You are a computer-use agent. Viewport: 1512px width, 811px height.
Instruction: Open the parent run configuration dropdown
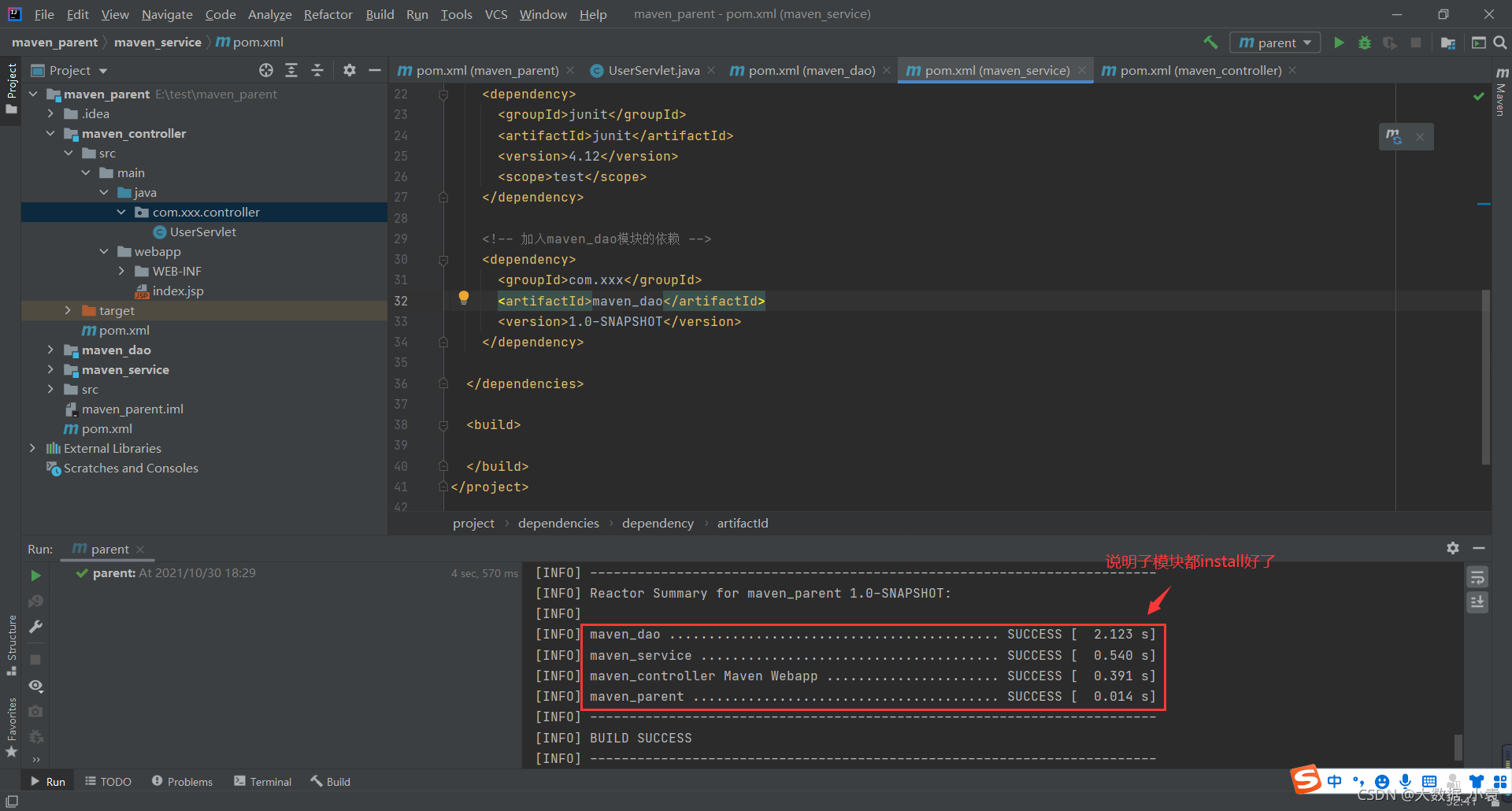click(x=1275, y=43)
